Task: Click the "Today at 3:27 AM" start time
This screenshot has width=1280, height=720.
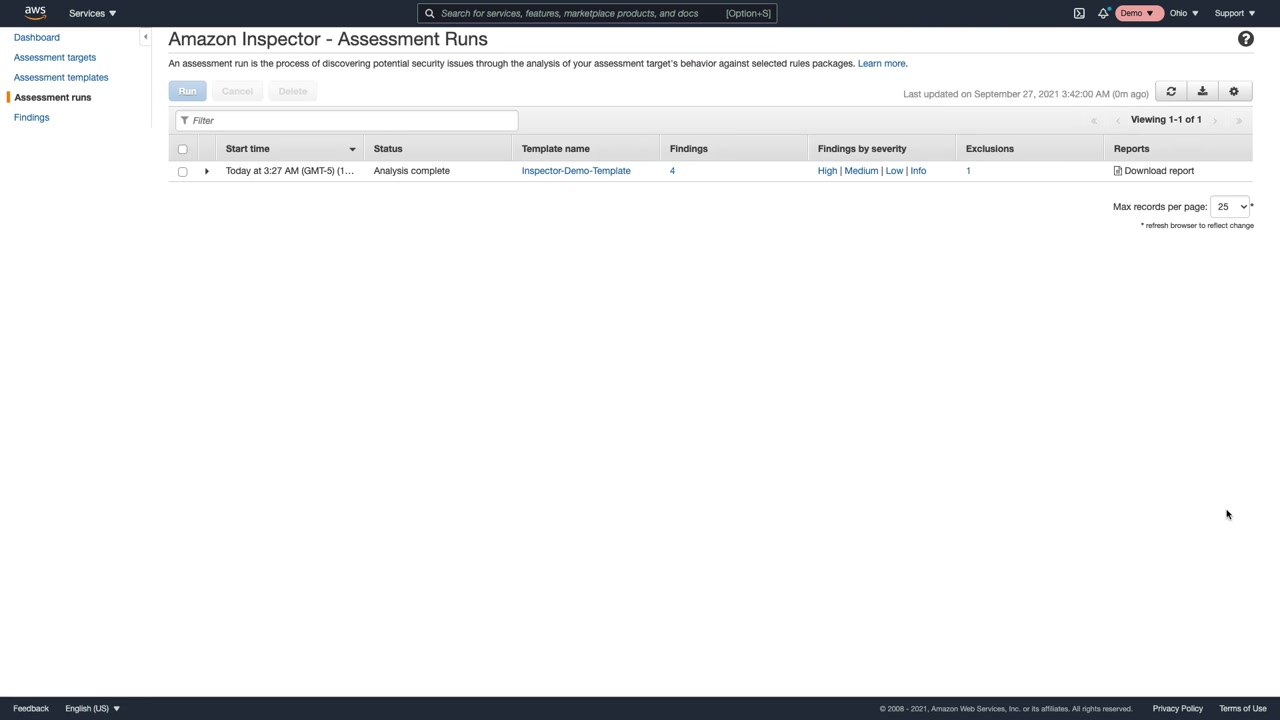Action: tap(290, 171)
